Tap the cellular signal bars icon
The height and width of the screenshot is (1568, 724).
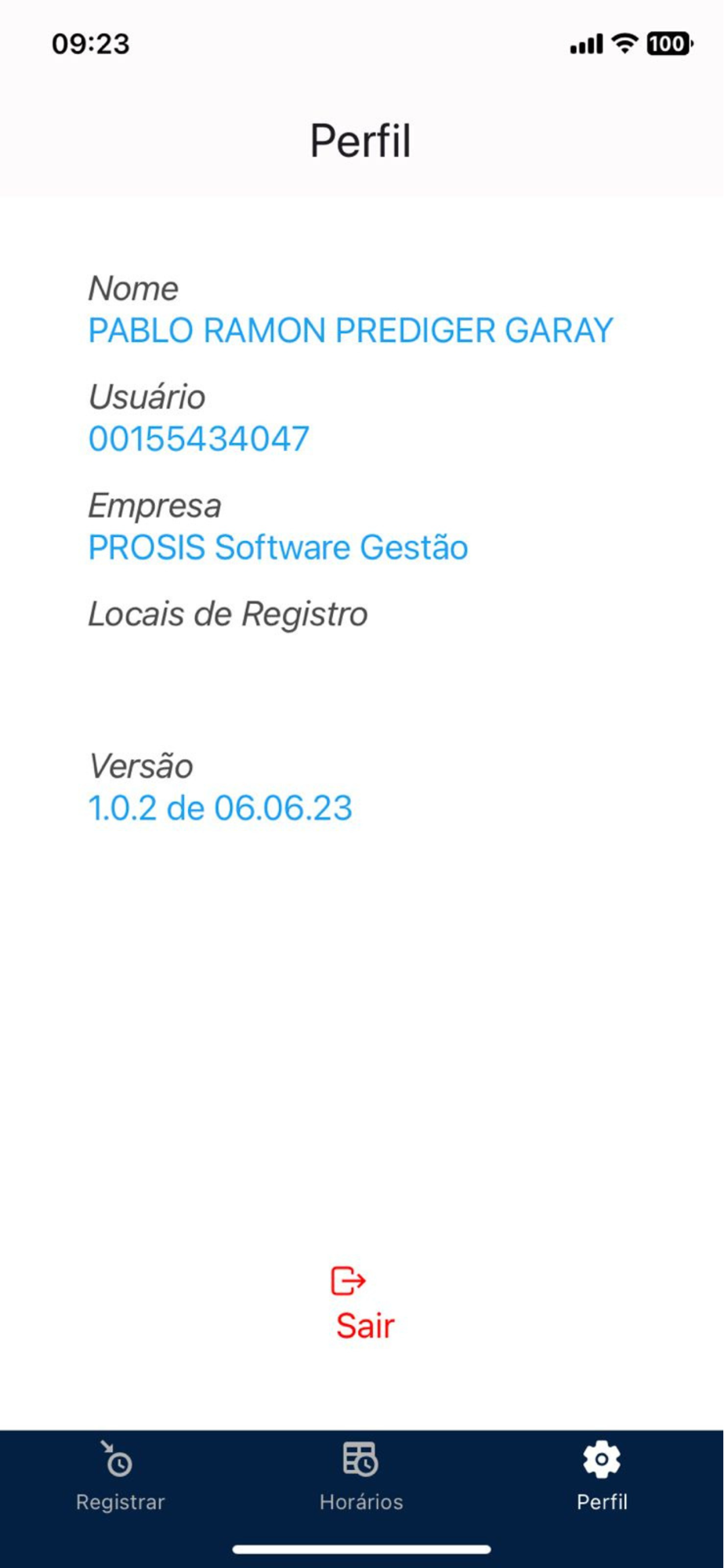[586, 44]
